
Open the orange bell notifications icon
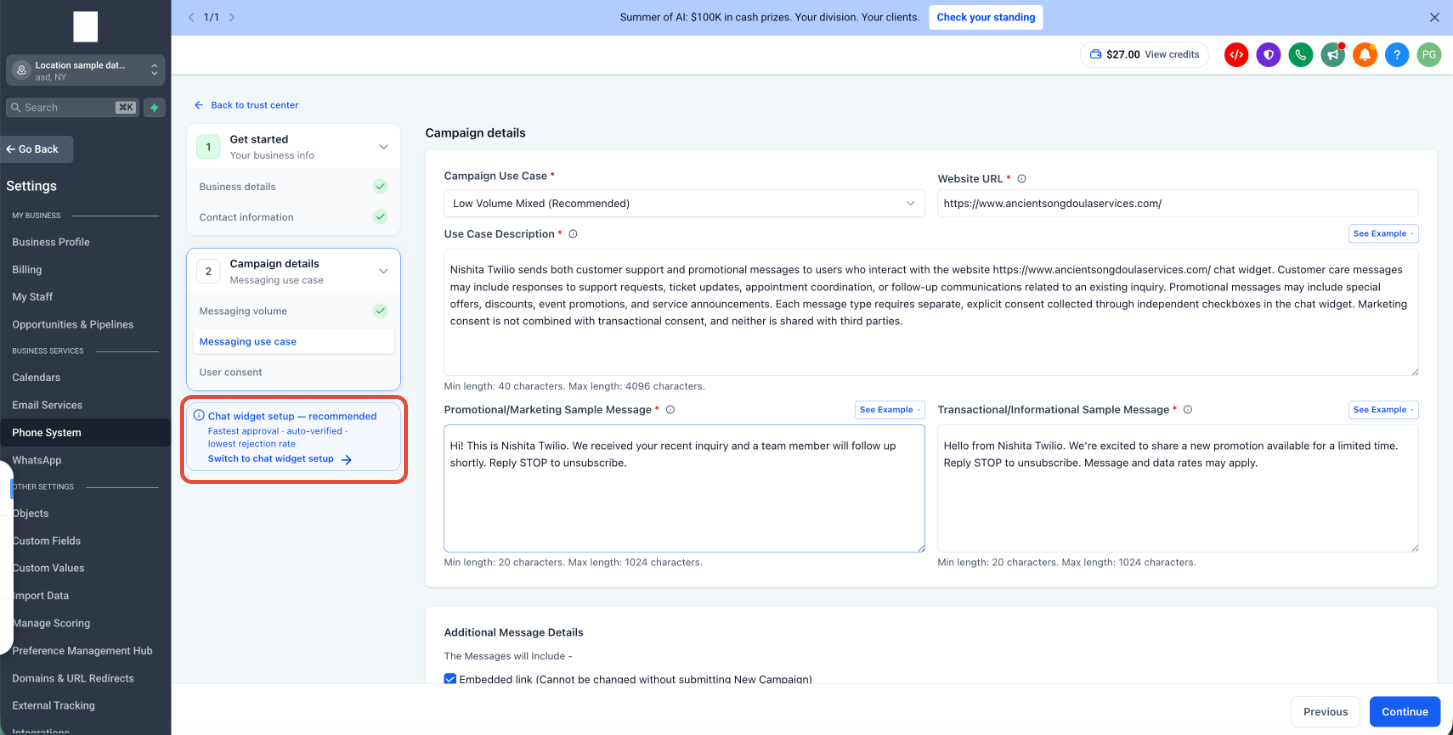click(1364, 55)
